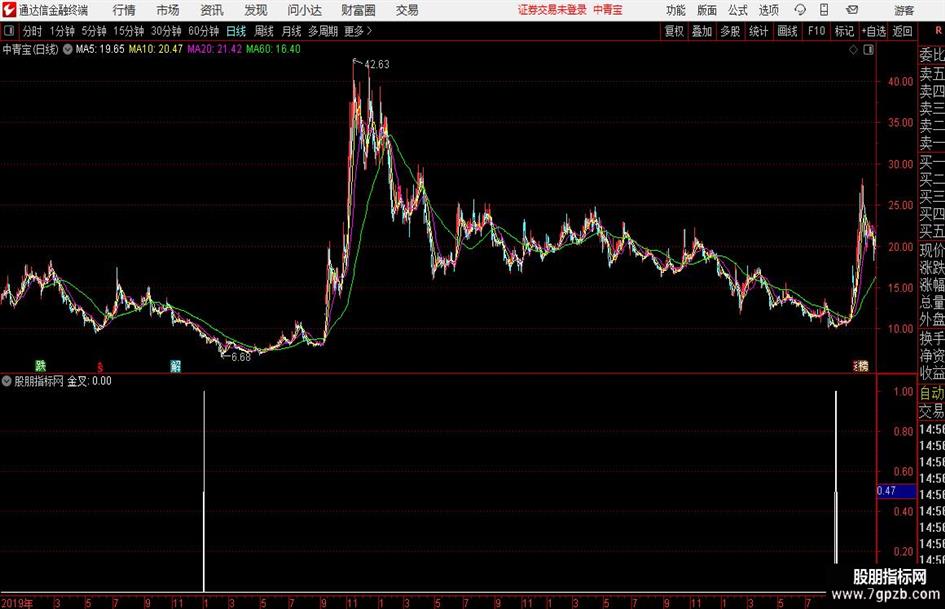This screenshot has width=945, height=609.
Task: Click the marker icon at chart's bottom right
Action: click(862, 366)
